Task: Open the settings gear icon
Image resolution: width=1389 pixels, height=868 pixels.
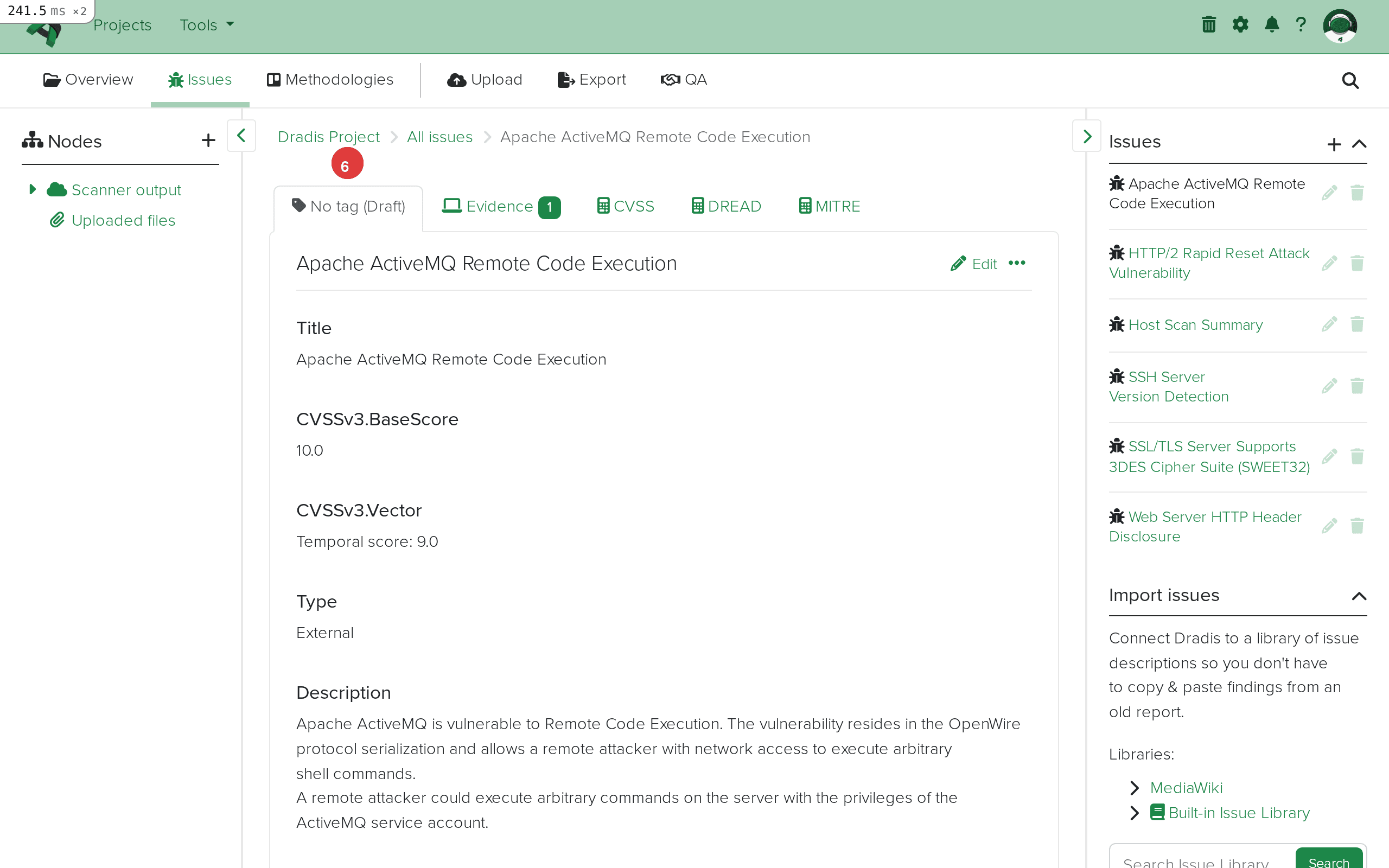Action: [x=1240, y=24]
